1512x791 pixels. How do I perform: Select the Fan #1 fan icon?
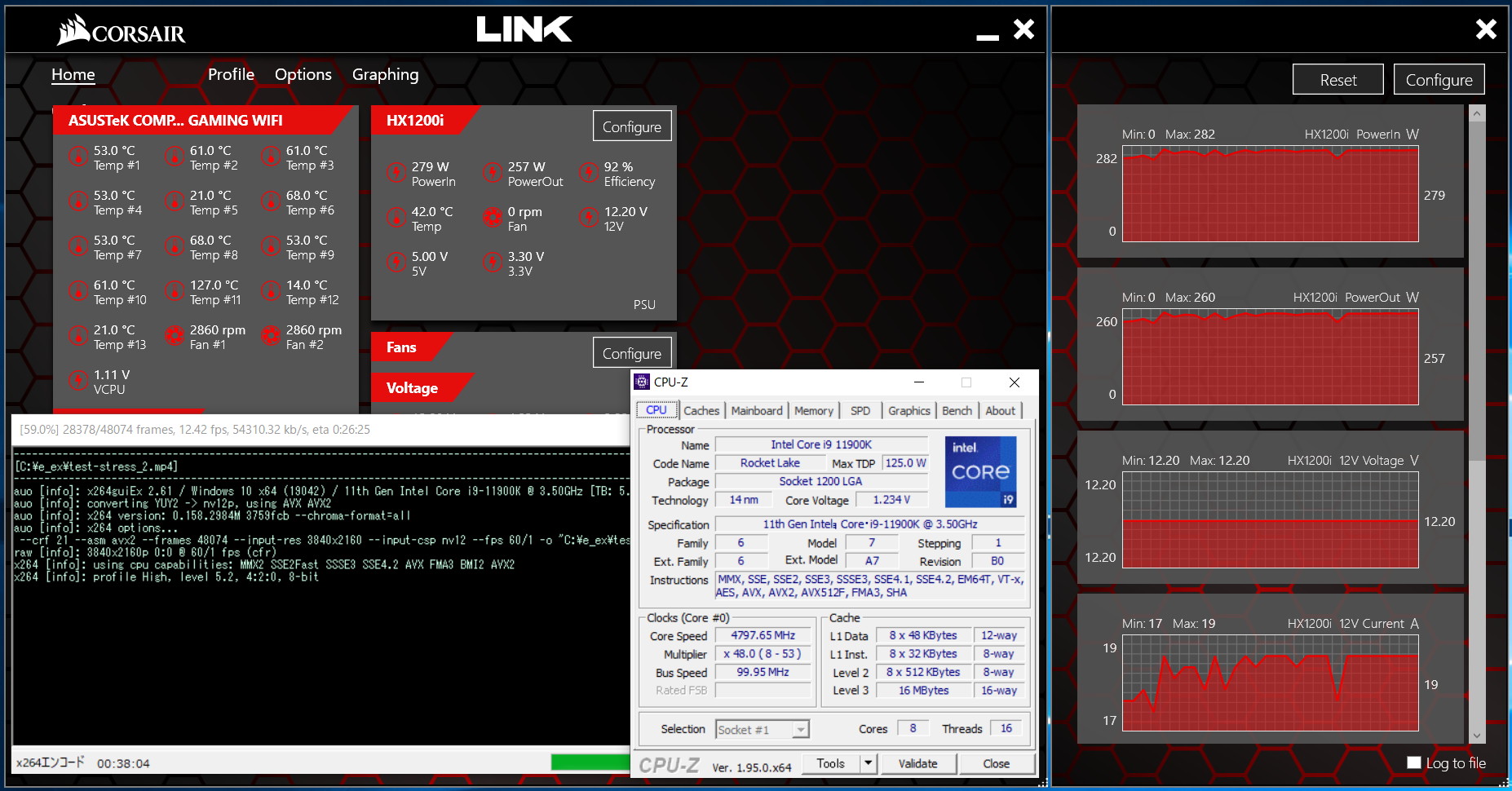pyautogui.click(x=175, y=335)
